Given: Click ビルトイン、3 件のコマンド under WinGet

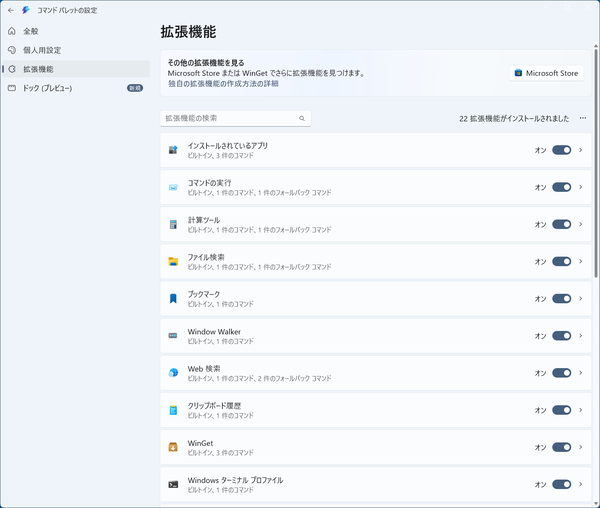Looking at the screenshot, I should click(220, 453).
